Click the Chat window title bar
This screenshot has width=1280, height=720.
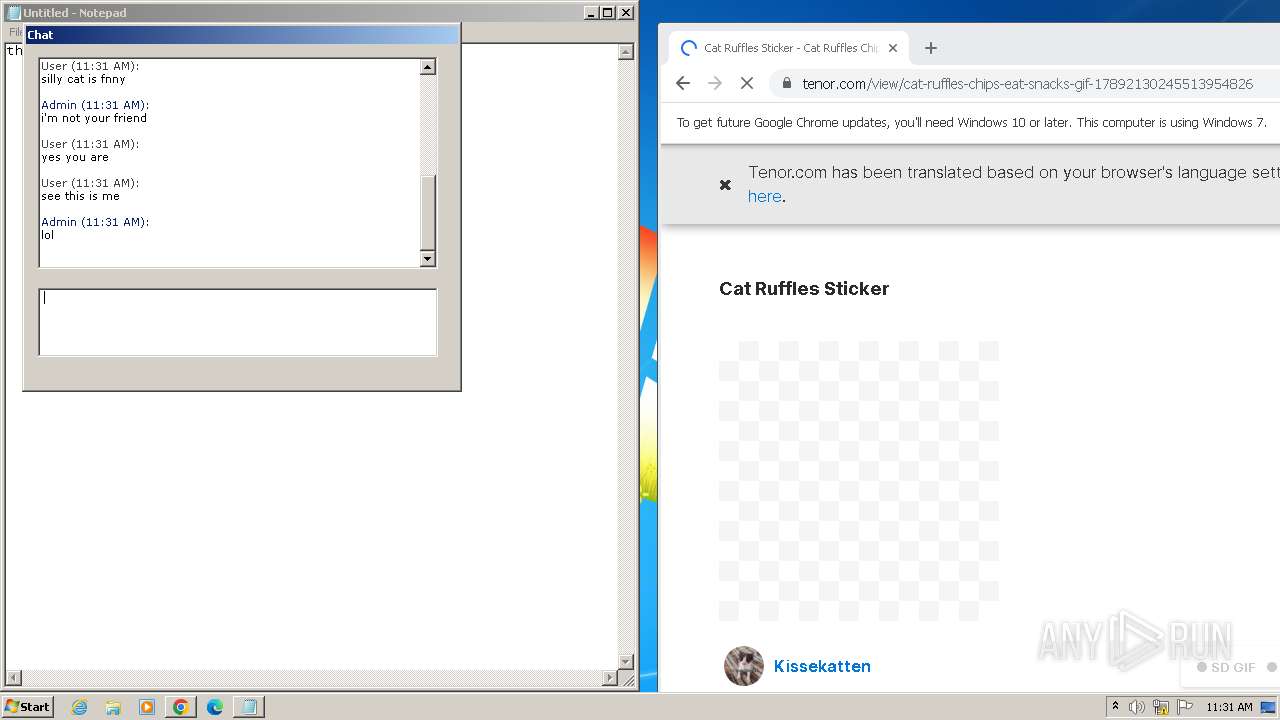(241, 34)
